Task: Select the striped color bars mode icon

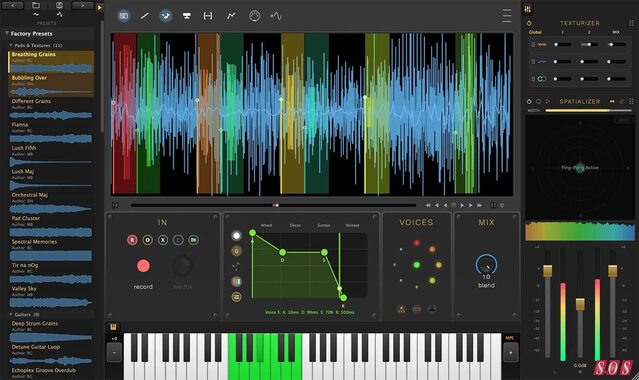Action: click(236, 281)
